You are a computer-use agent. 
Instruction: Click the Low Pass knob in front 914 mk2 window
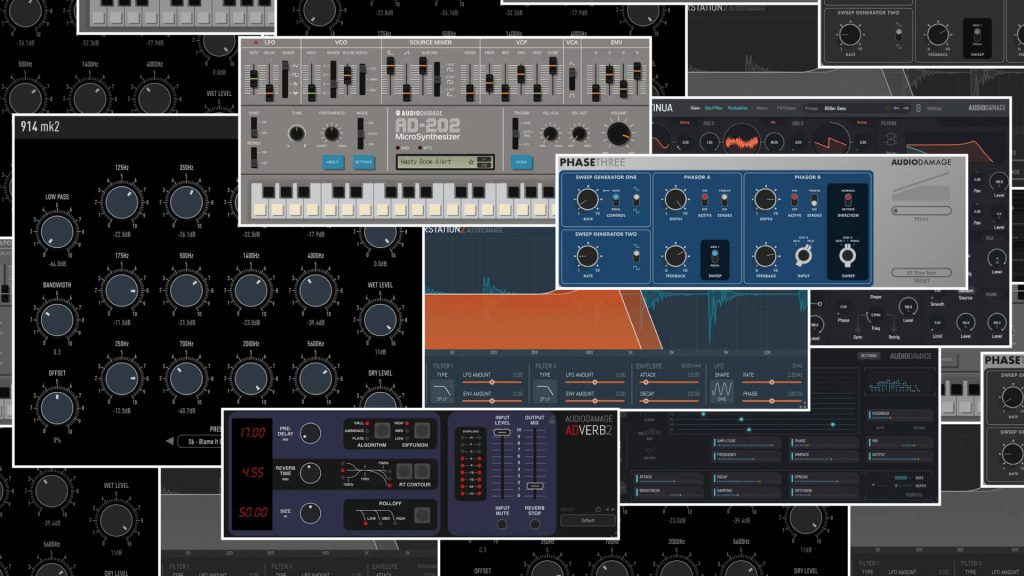point(57,231)
